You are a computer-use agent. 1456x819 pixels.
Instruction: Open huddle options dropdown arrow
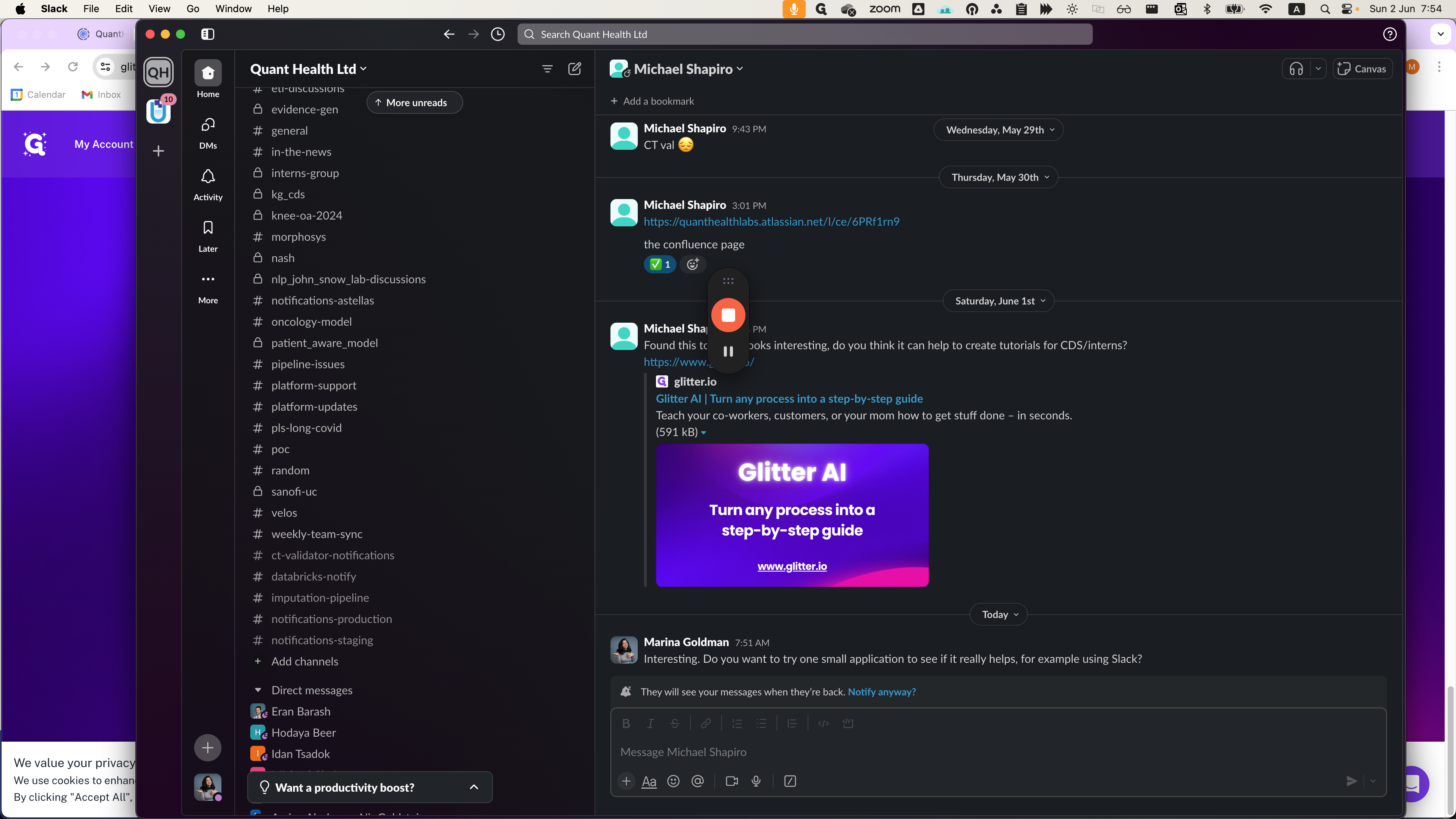pos(1318,69)
